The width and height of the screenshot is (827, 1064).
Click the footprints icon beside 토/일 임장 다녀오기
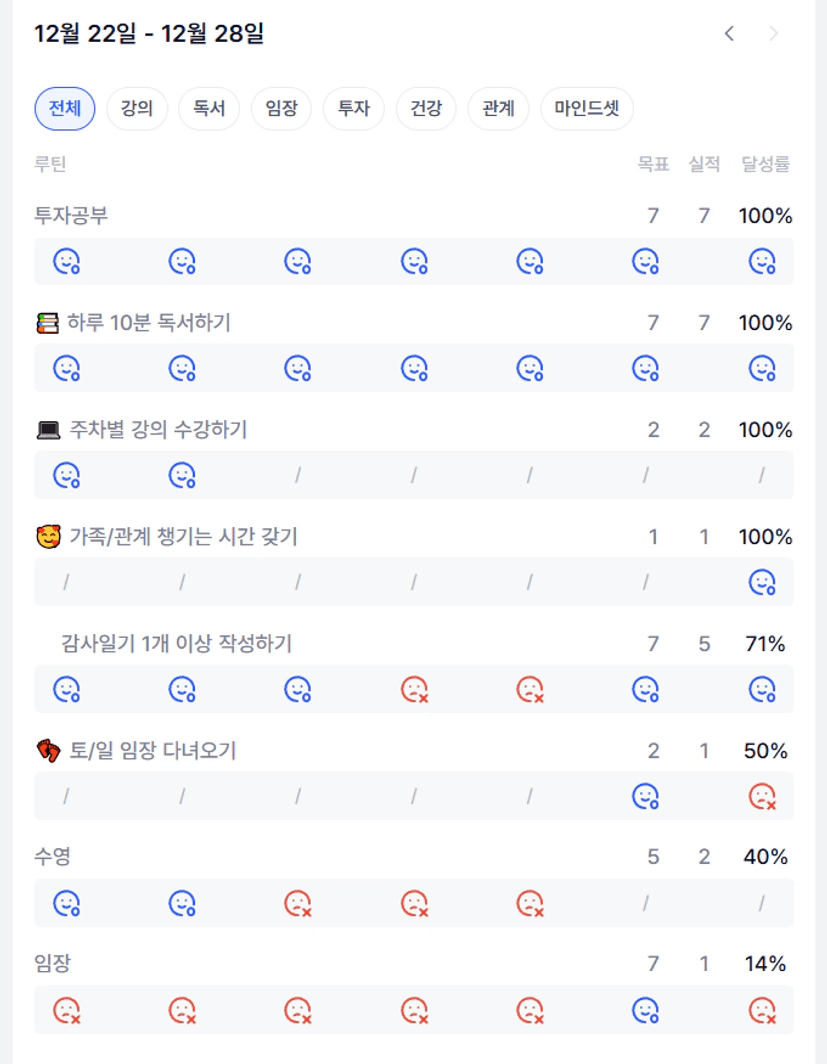(47, 751)
